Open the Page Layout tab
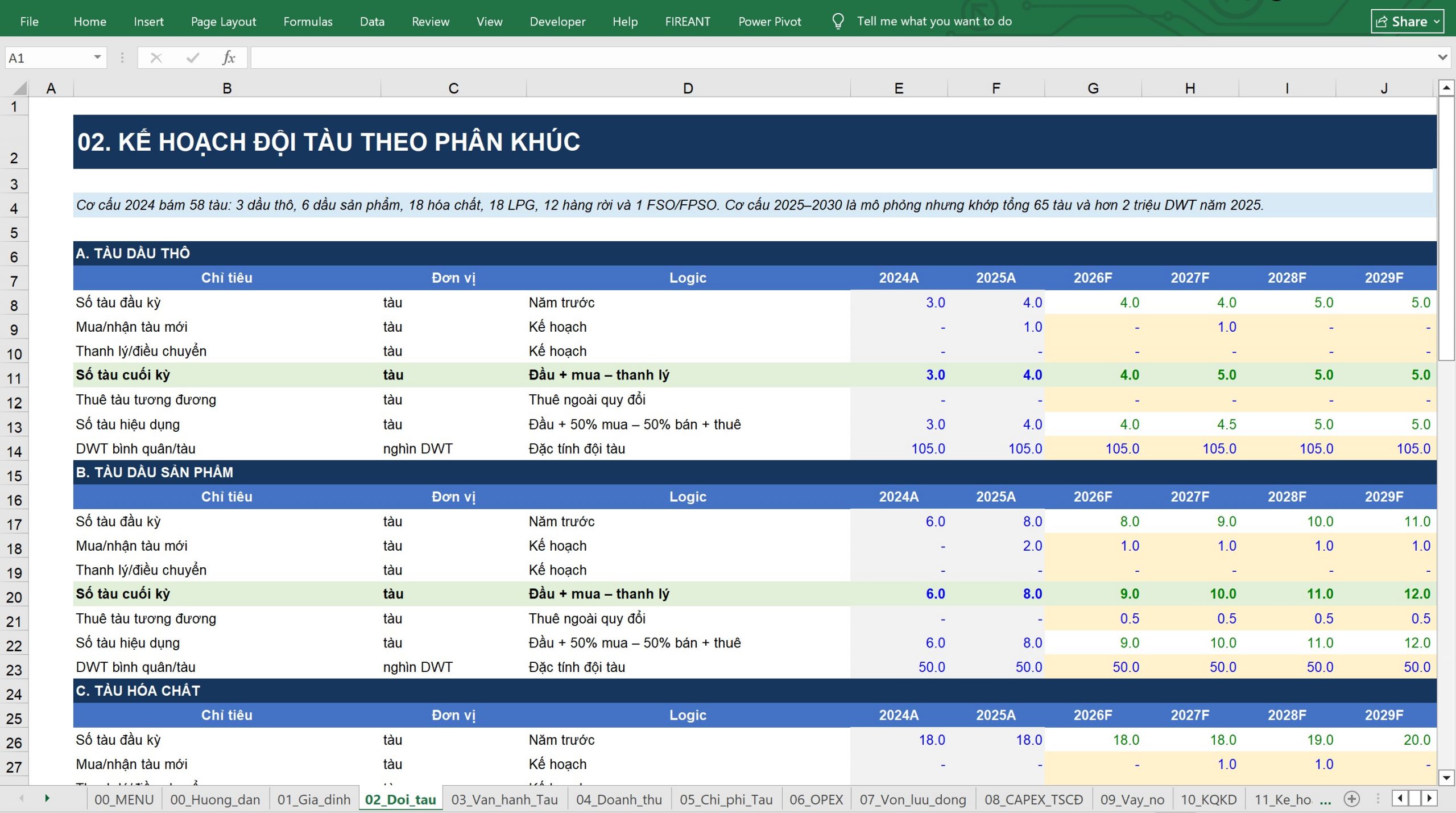The width and height of the screenshot is (1456, 813). 224,22
